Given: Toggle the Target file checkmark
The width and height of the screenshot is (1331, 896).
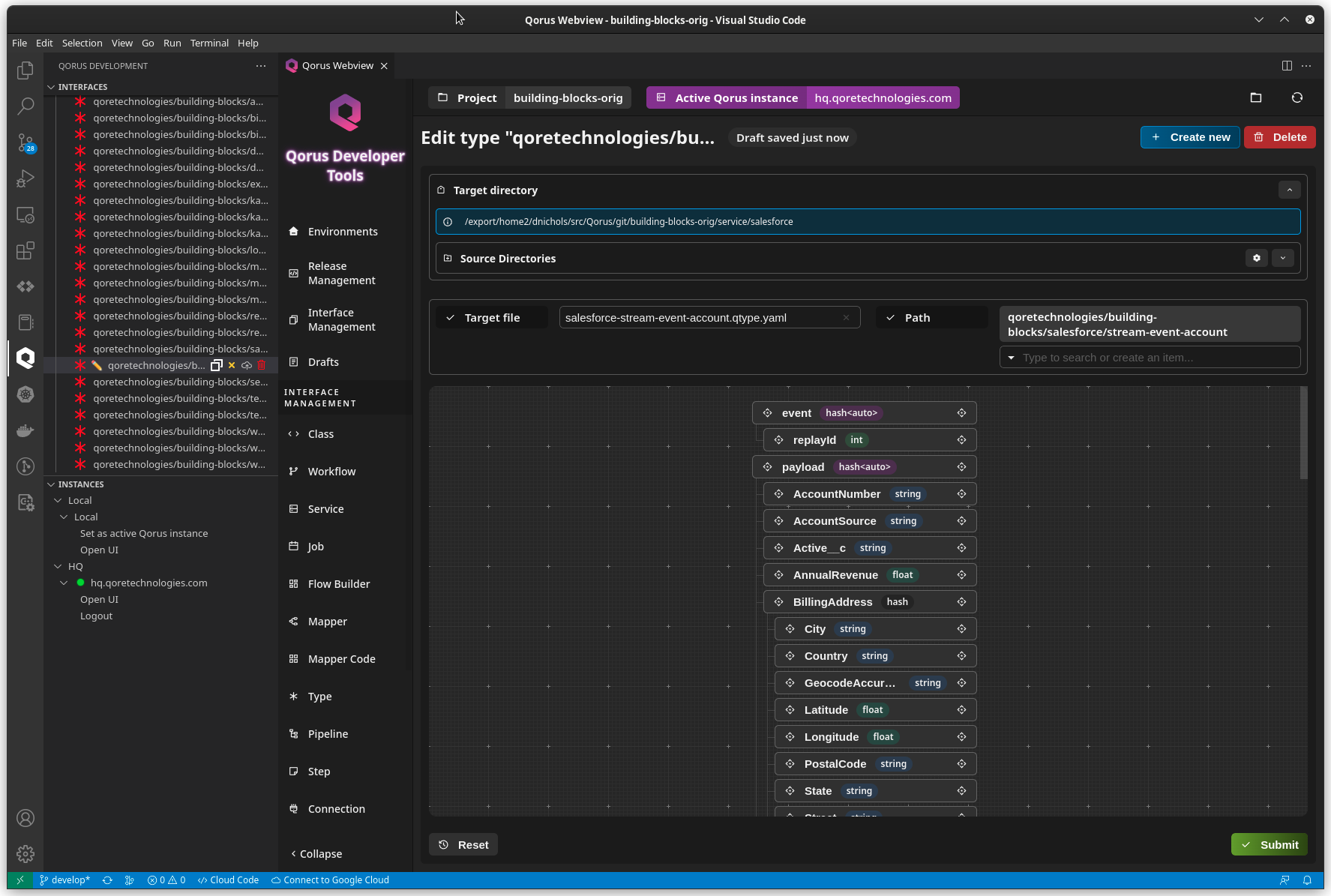Looking at the screenshot, I should (x=451, y=318).
